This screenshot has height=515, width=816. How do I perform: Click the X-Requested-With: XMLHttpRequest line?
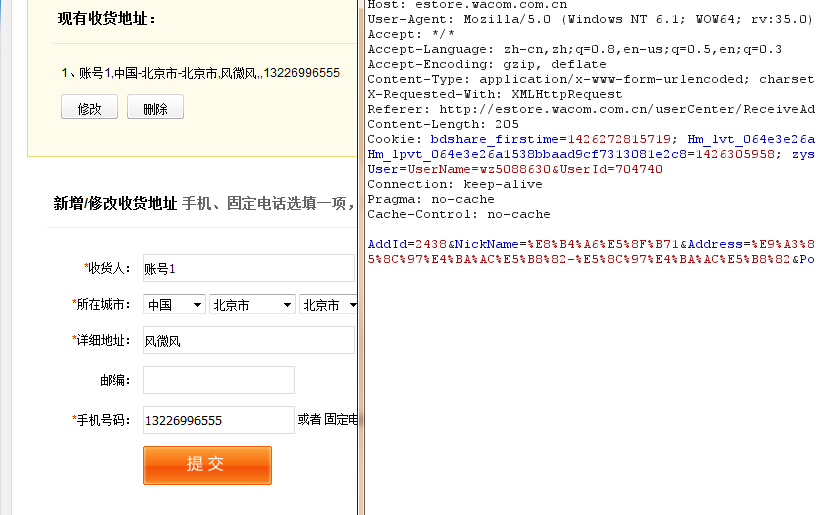coord(494,94)
